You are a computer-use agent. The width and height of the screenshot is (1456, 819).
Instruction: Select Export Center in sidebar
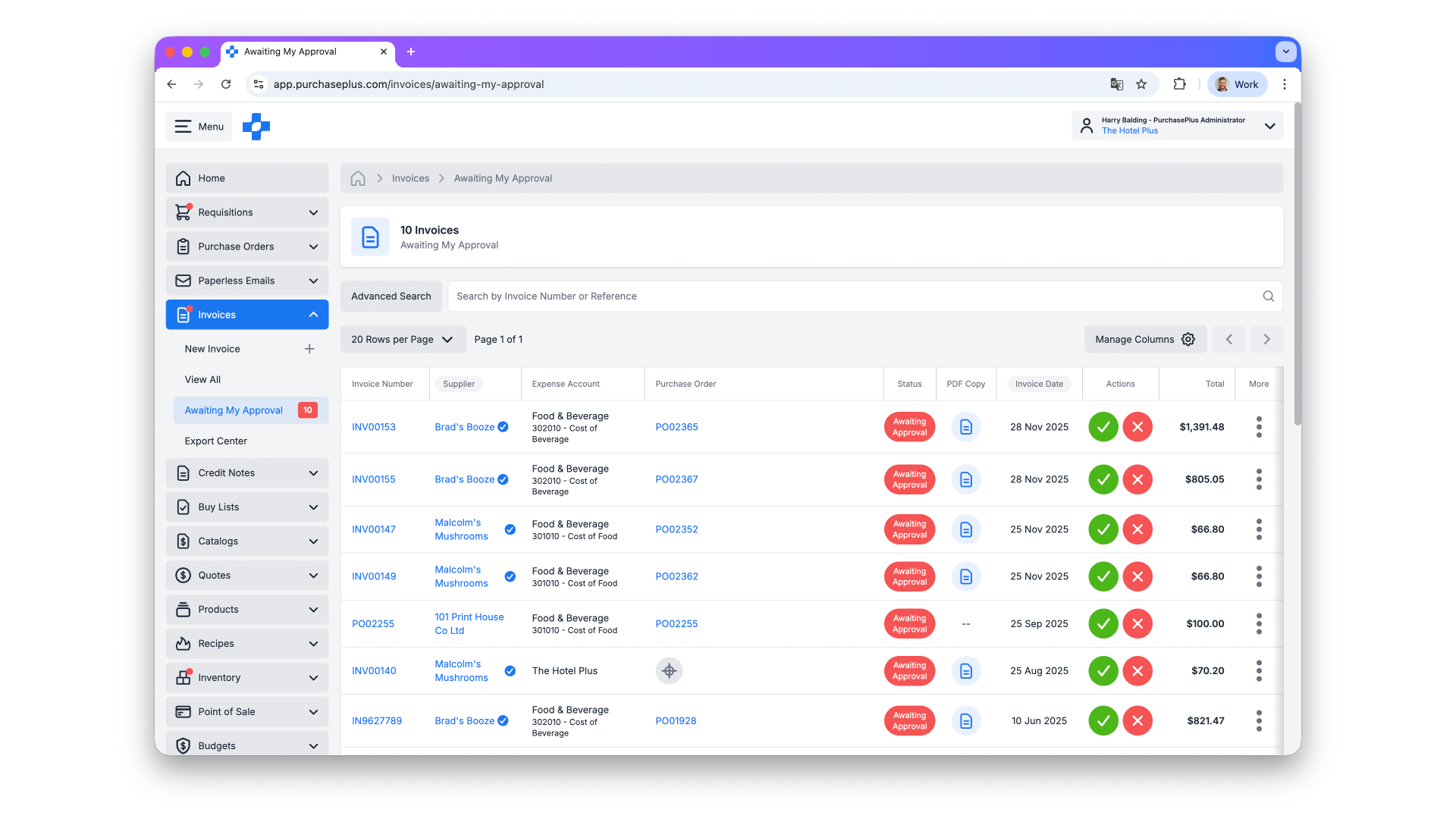coord(215,441)
